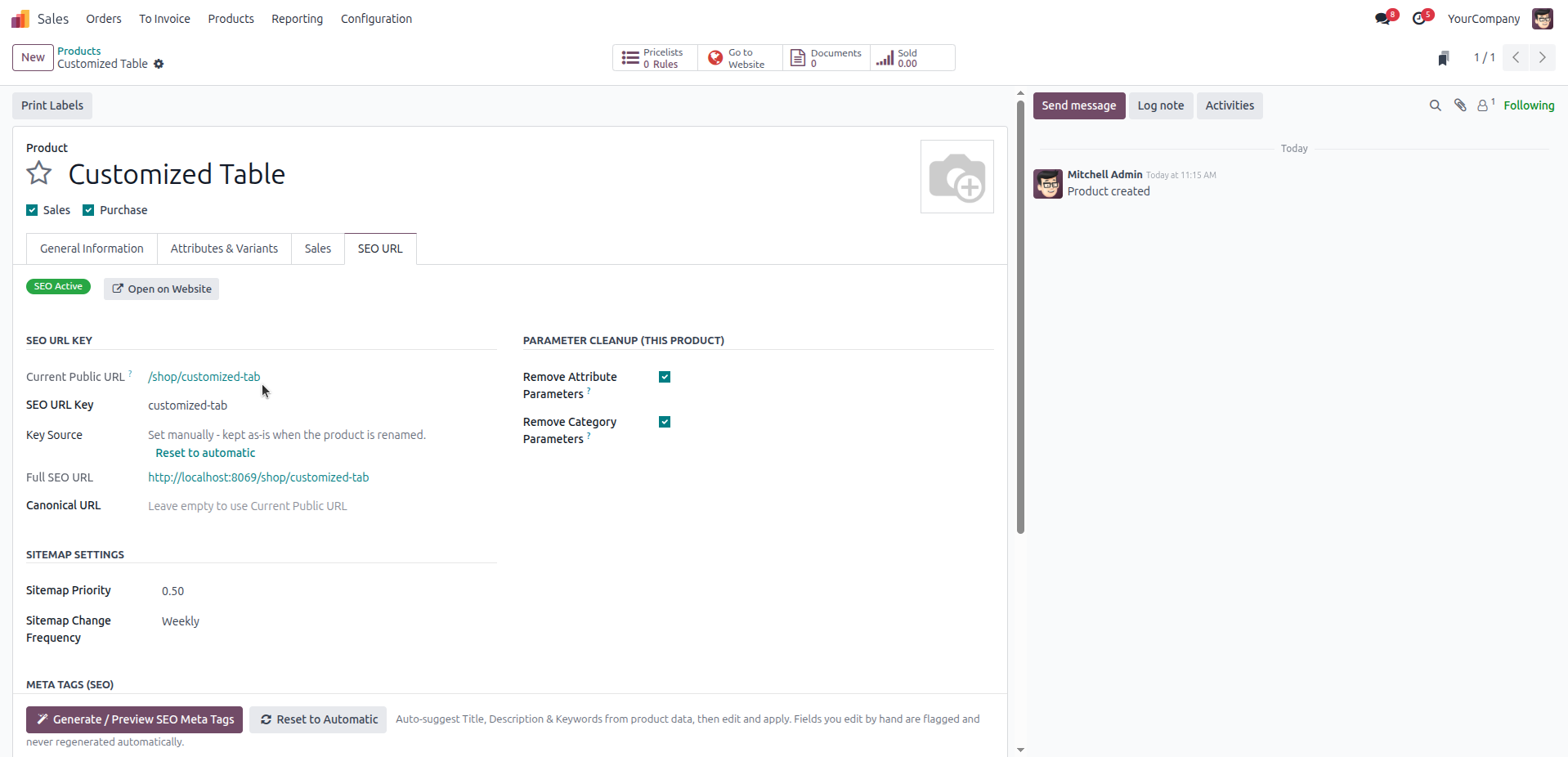Image resolution: width=1568 pixels, height=757 pixels.
Task: Click the bookmark icon near the pager
Action: pyautogui.click(x=1444, y=58)
